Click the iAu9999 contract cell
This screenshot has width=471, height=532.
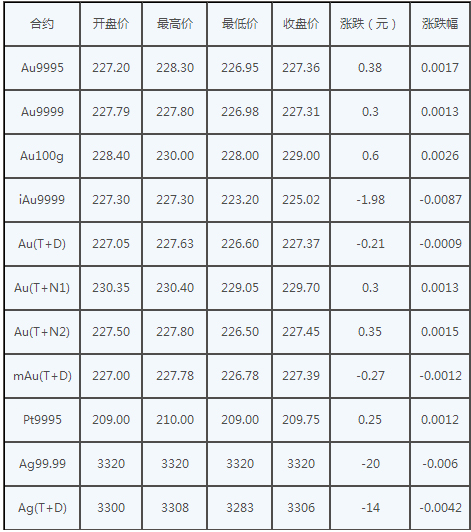click(42, 200)
